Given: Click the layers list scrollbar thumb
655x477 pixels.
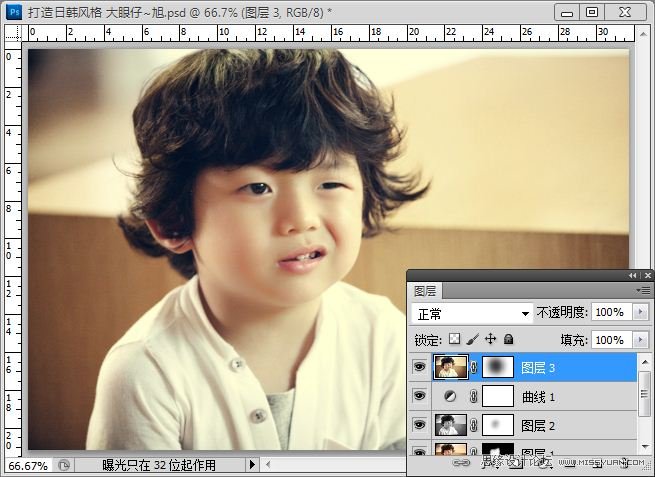Looking at the screenshot, I should click(645, 394).
